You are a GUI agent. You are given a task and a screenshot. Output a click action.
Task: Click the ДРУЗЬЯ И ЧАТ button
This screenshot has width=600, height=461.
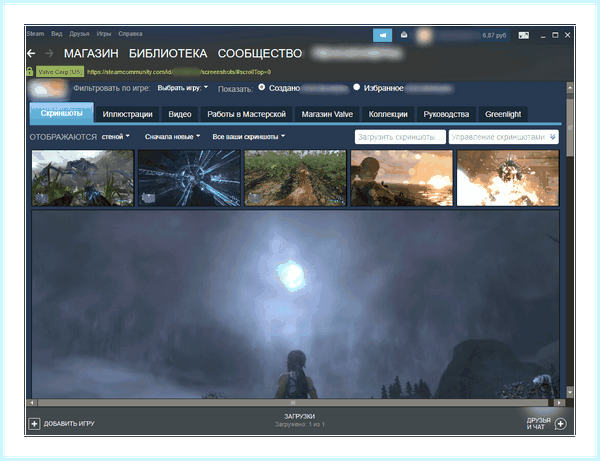pyautogui.click(x=538, y=424)
